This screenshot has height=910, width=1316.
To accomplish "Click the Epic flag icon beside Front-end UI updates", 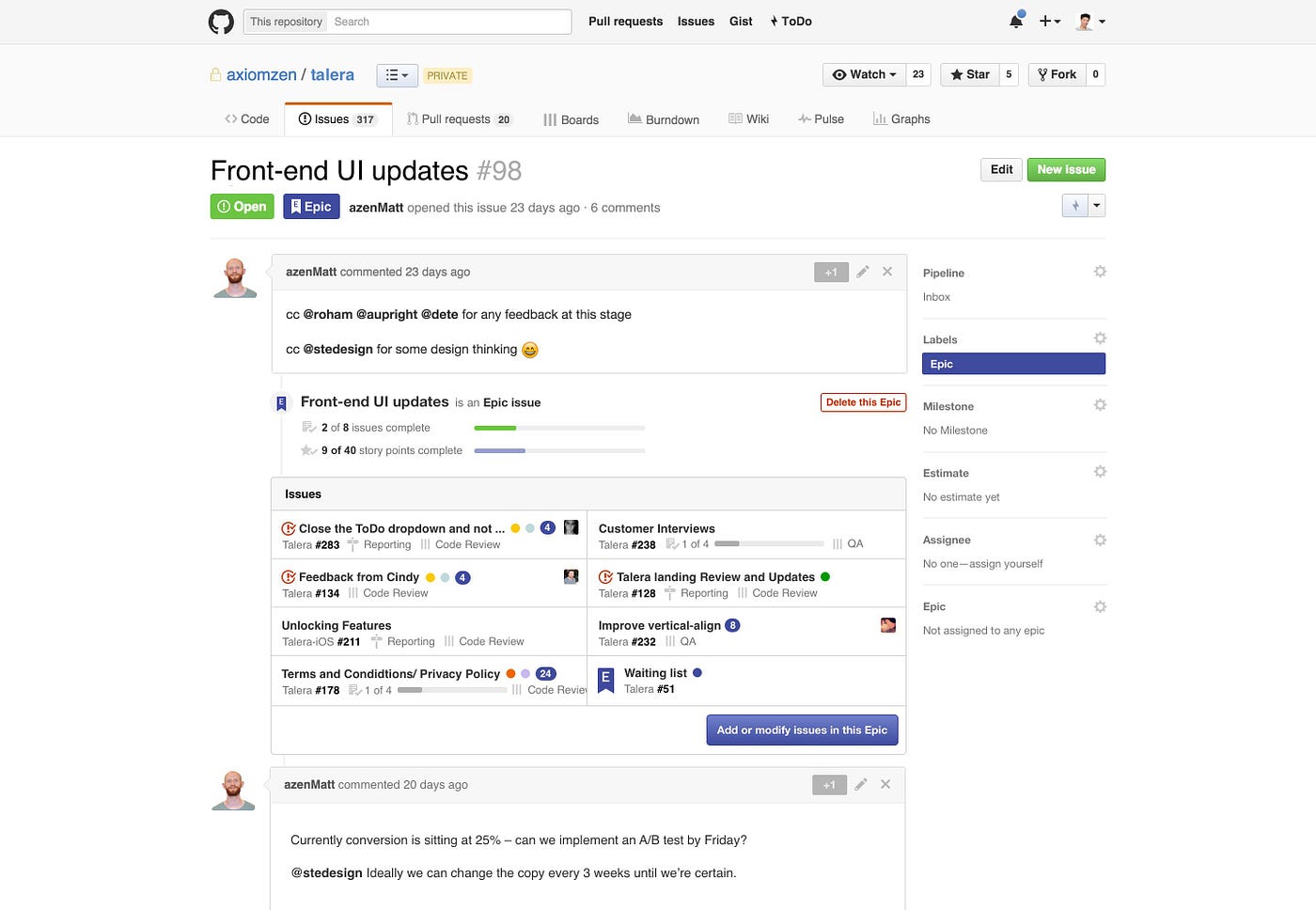I will [280, 401].
